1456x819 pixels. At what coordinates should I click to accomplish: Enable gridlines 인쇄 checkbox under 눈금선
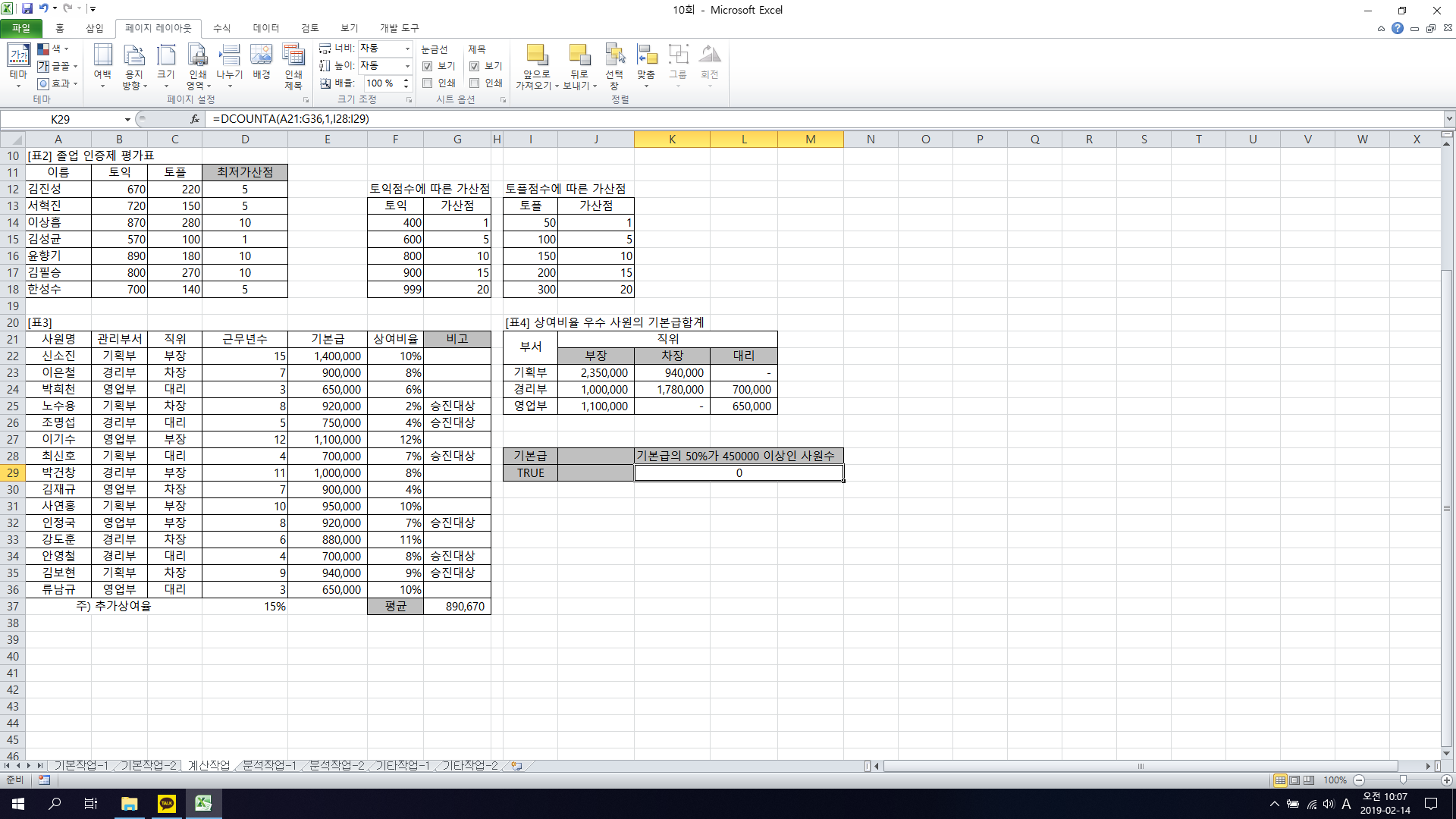coord(428,83)
